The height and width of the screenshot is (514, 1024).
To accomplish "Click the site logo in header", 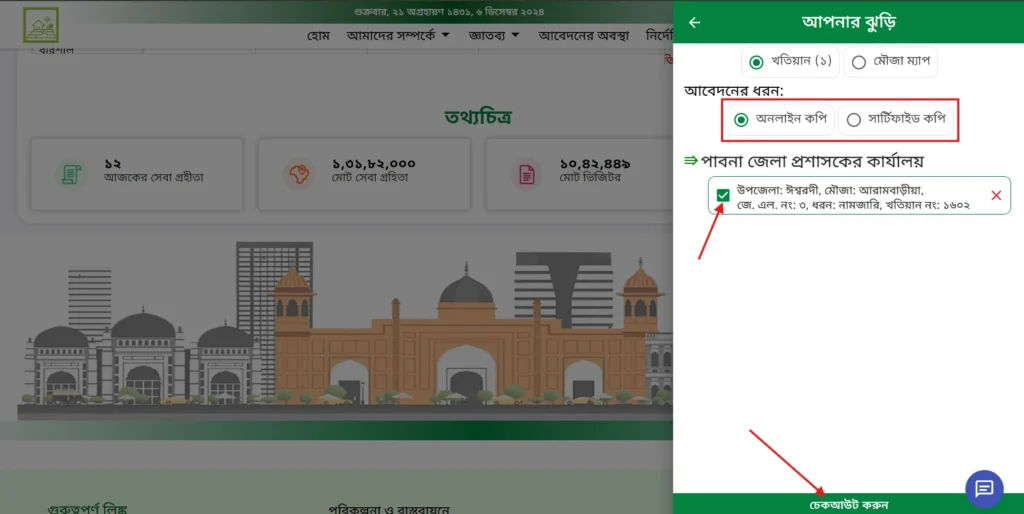I will coord(41,24).
